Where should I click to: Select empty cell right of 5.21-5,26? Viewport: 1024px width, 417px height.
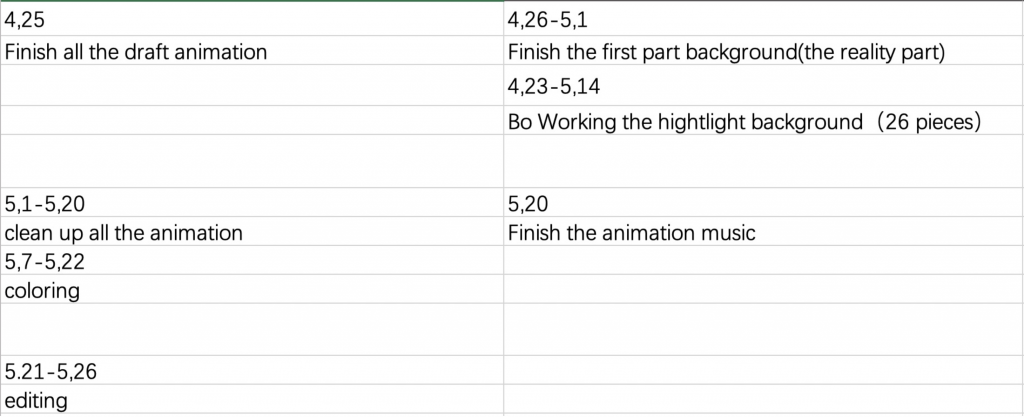pos(764,370)
